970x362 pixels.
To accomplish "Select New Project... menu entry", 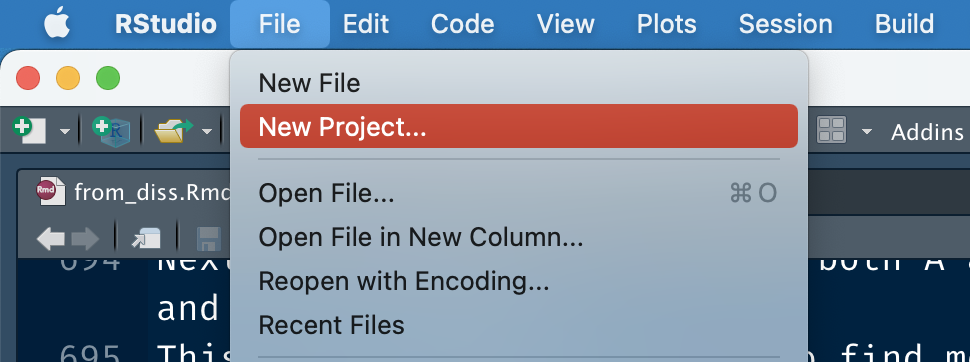I will [518, 126].
